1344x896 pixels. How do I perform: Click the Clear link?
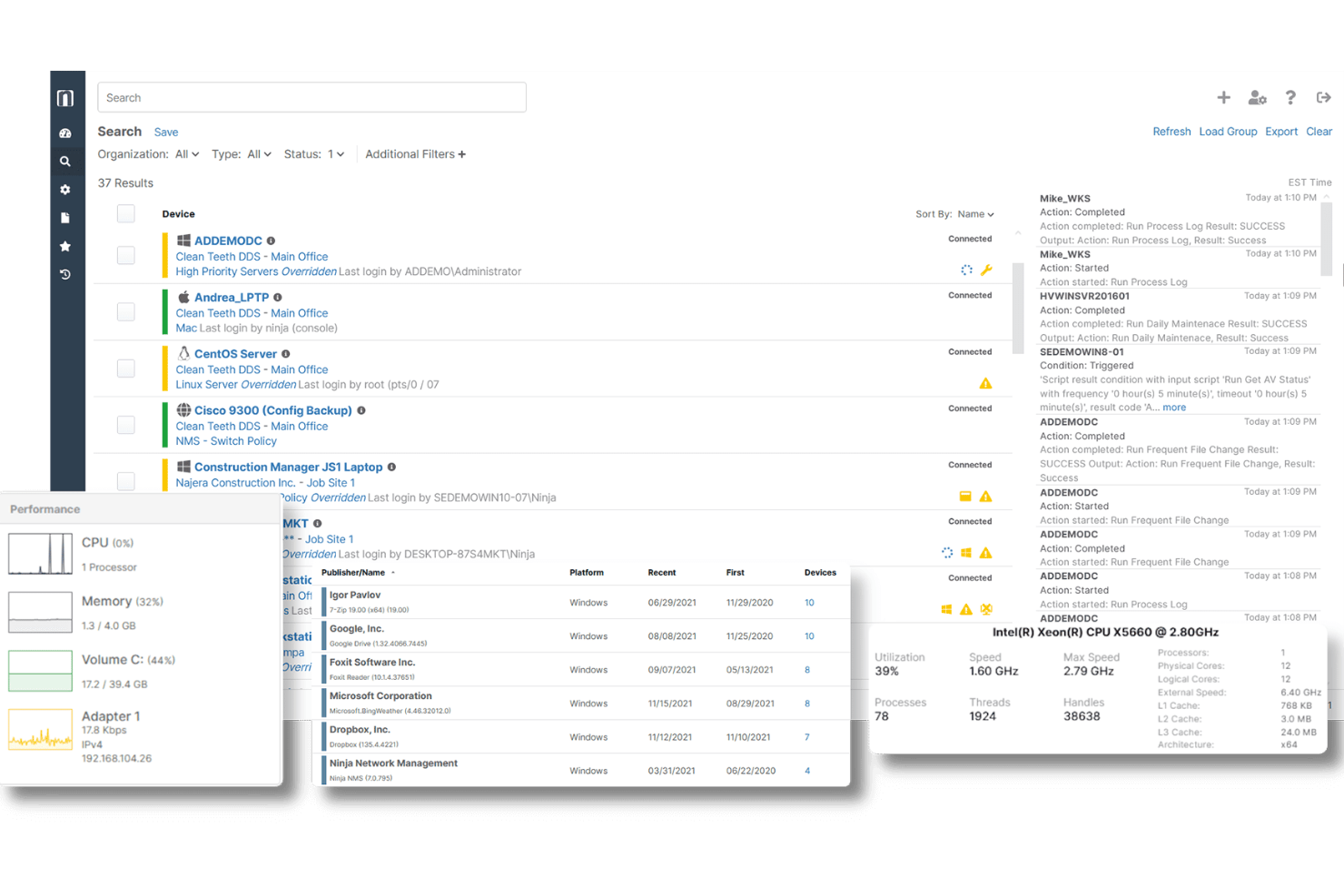1319,132
